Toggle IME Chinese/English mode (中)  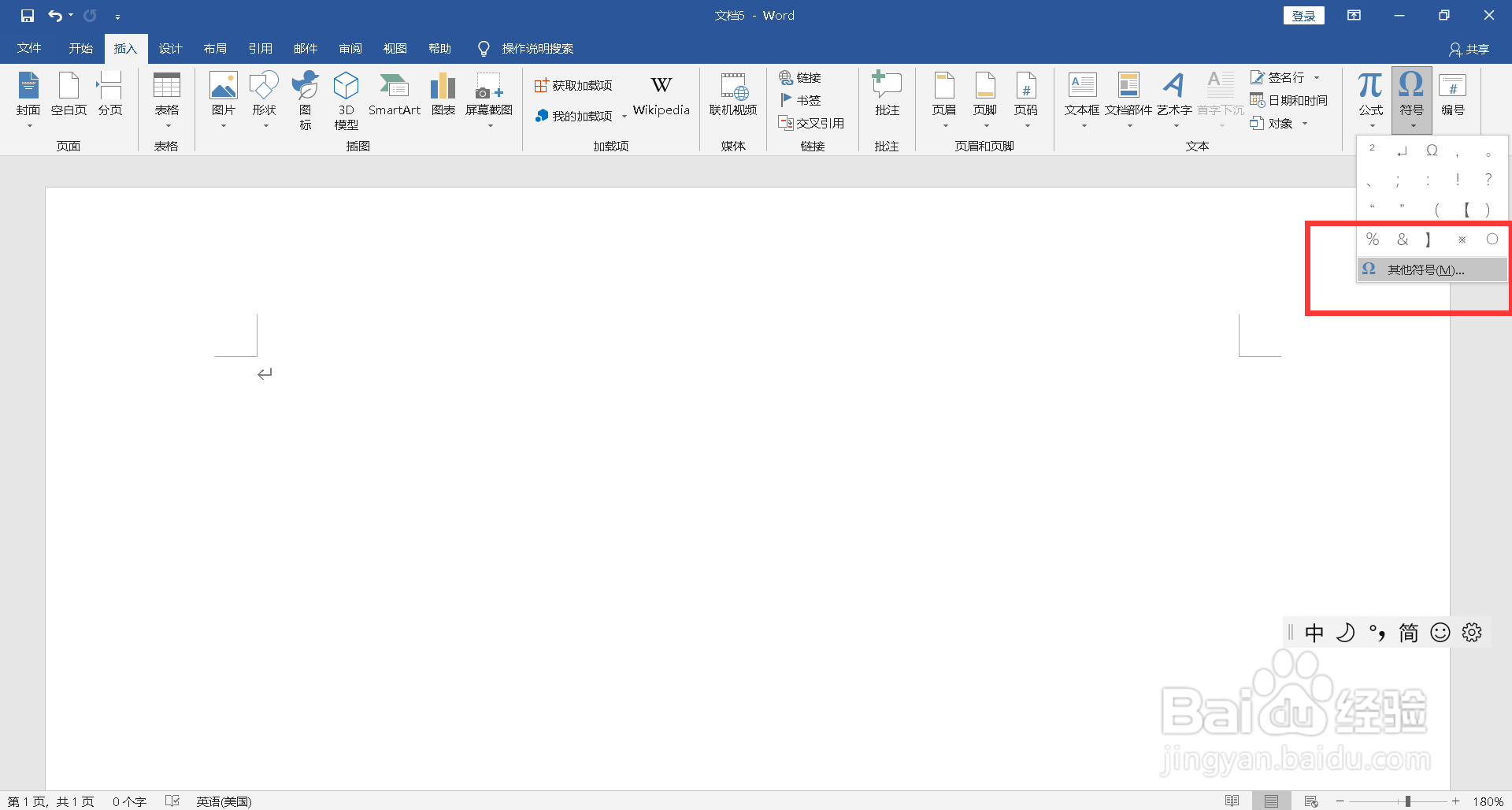1314,633
